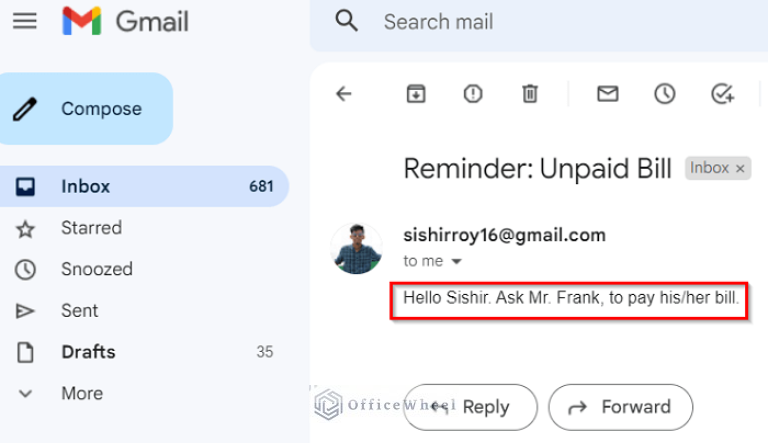Delete the email with trash icon
The height and width of the screenshot is (443, 768).
pos(529,94)
